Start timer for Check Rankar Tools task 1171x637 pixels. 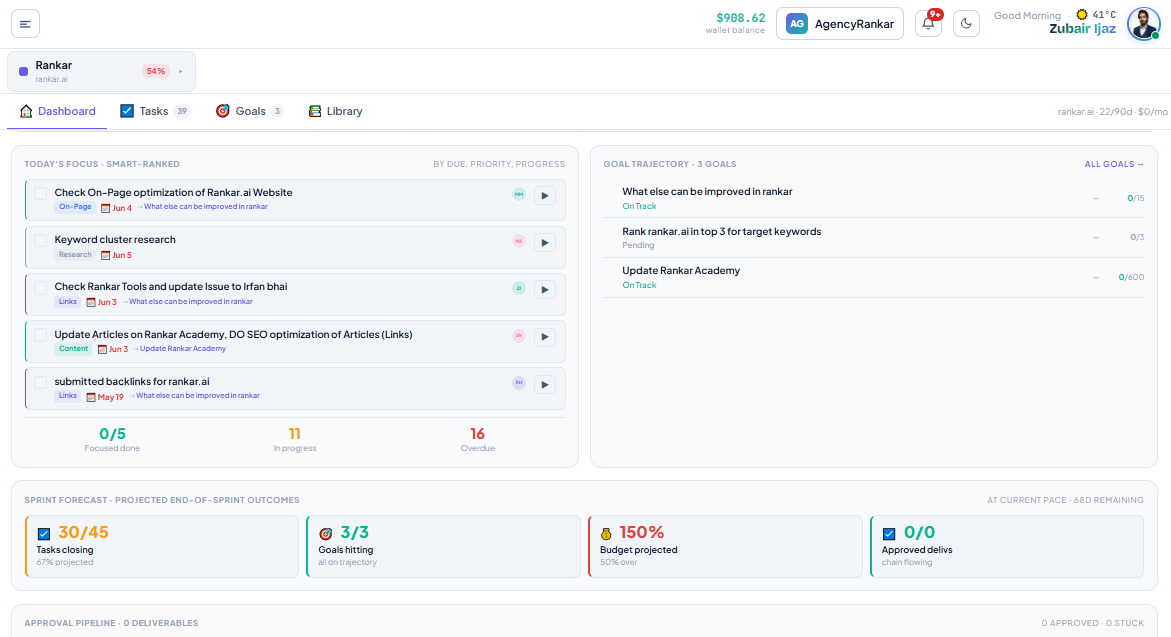click(x=544, y=290)
